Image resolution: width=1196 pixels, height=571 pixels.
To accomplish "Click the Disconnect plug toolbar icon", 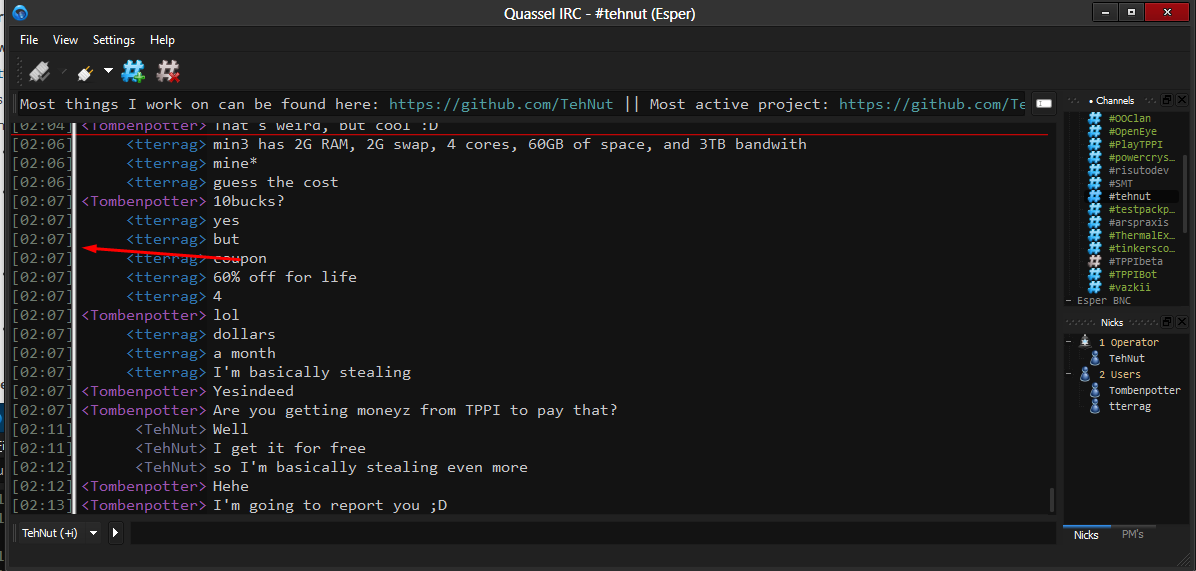I will click(x=84, y=72).
